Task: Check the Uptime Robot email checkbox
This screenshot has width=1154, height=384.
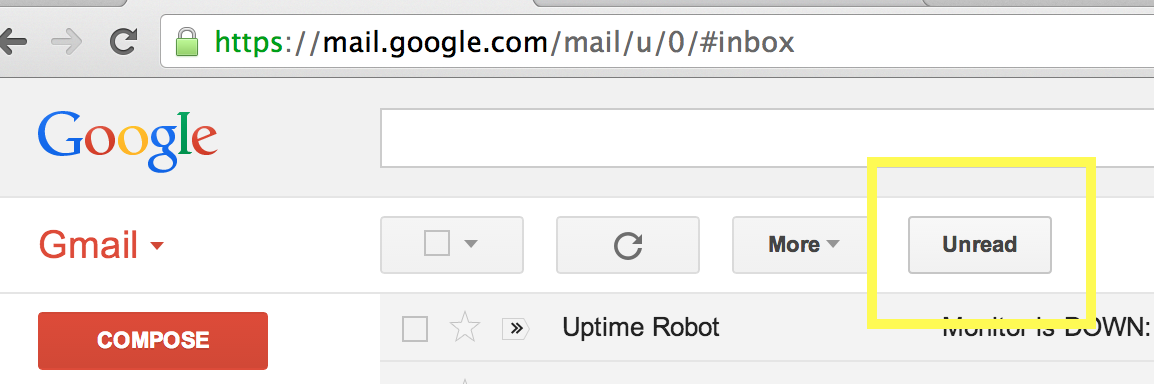Action: [x=415, y=329]
